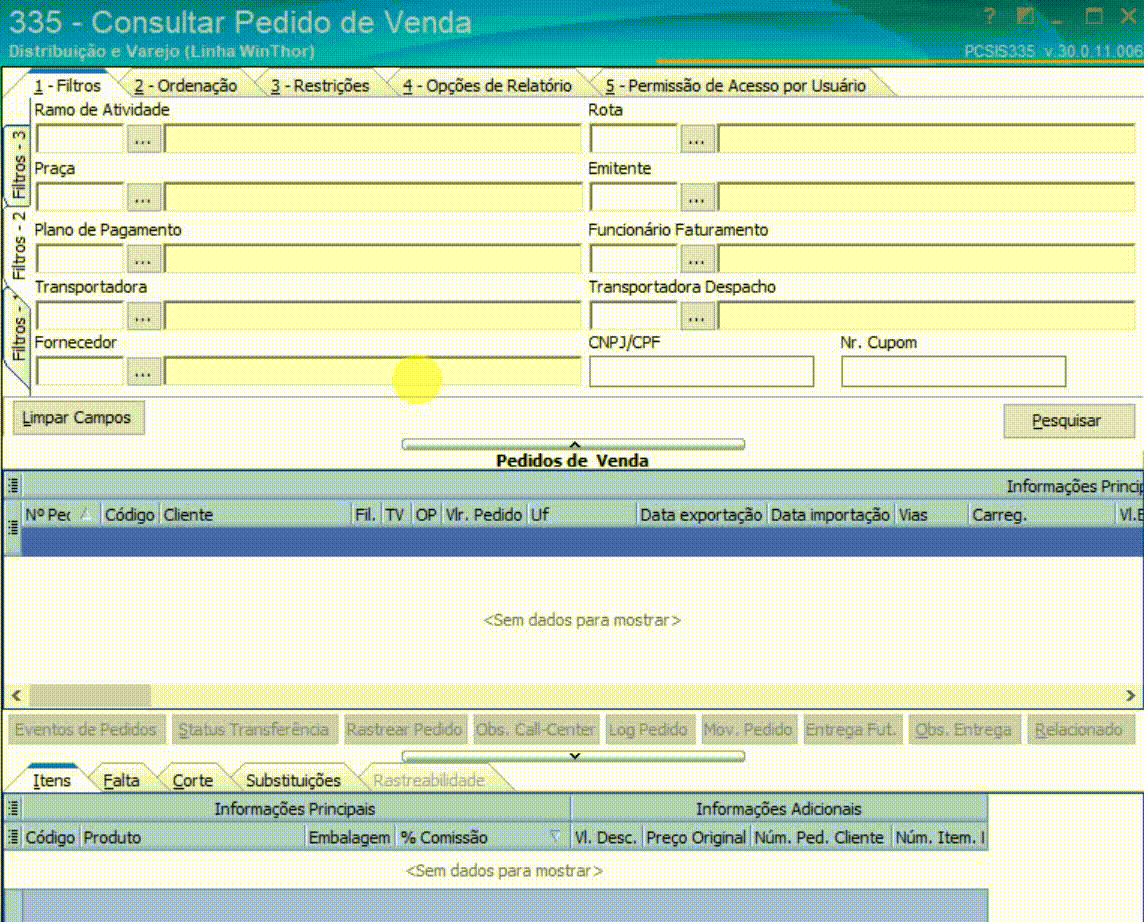Click Data exportação column header
Viewport: 1144px width, 922px height.
(701, 514)
